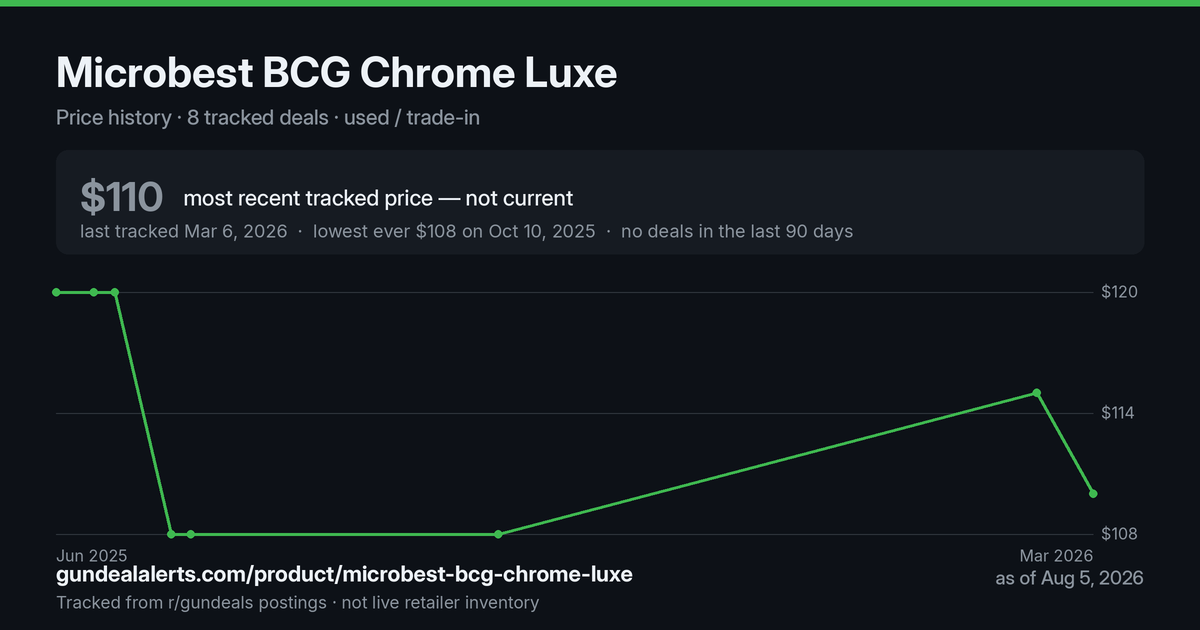Click 'lowest ever $108 on Oct 10, 2025' text
The width and height of the screenshot is (1200, 630).
[454, 231]
